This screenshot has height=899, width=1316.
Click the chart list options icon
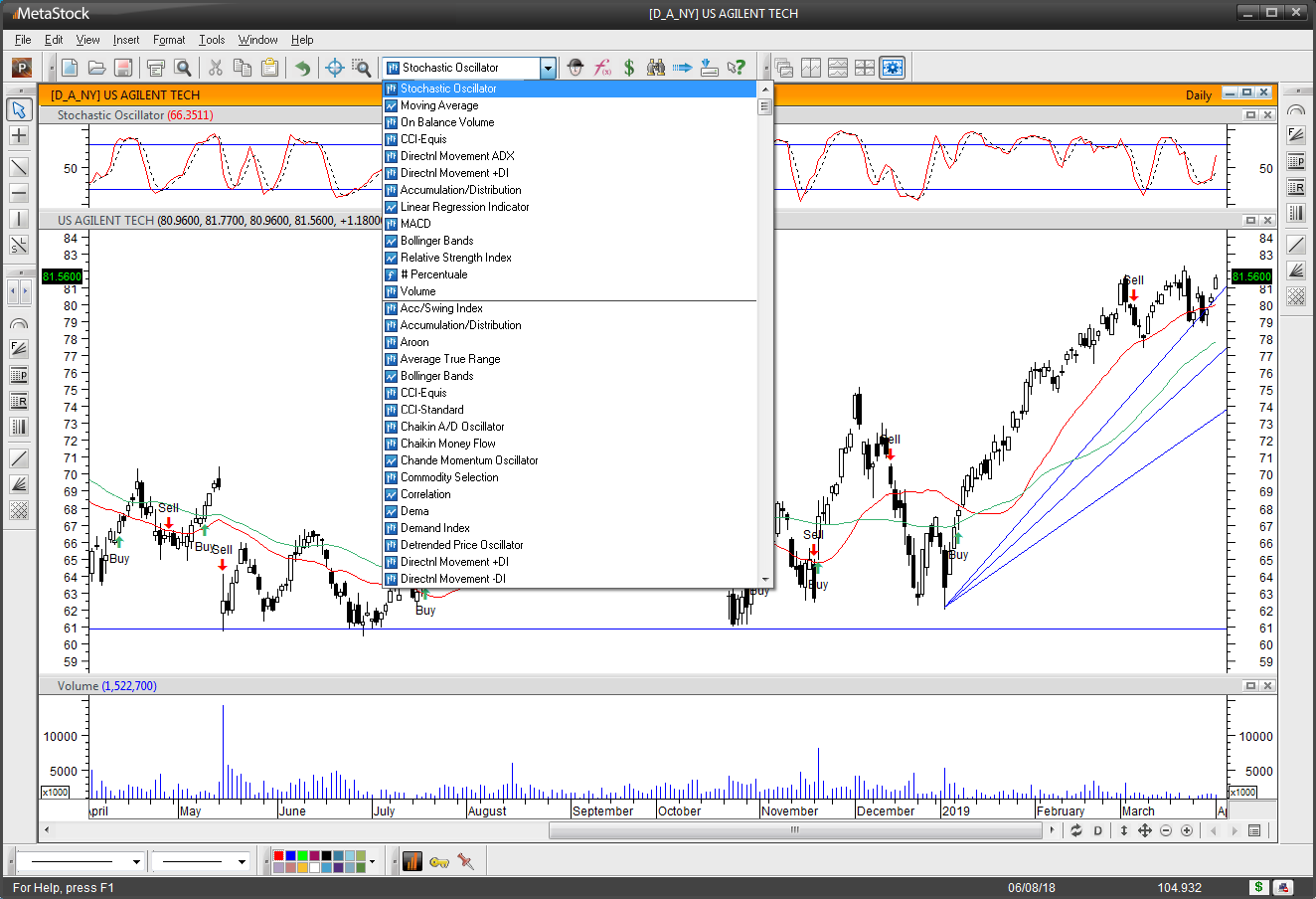[x=1254, y=830]
